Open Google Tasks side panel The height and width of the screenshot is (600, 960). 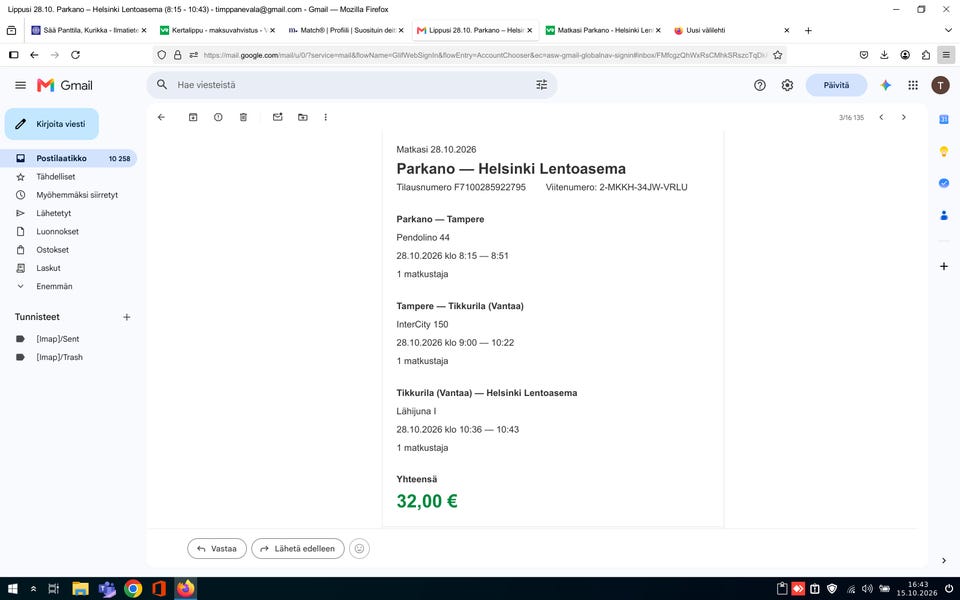943,183
